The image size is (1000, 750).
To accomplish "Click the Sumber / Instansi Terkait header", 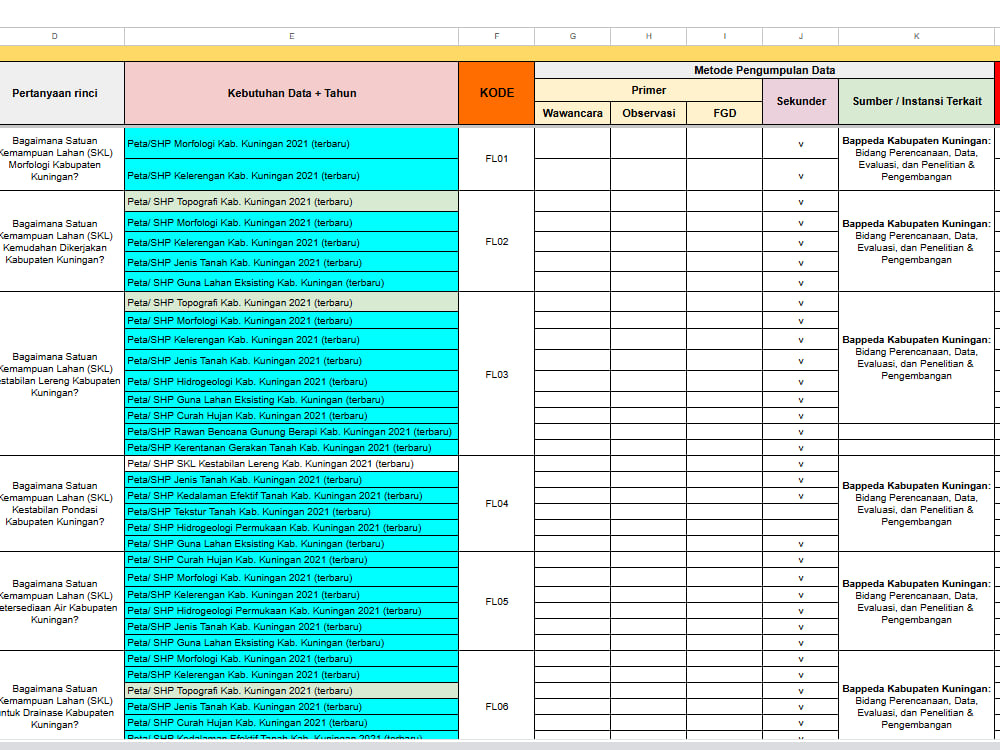I will [916, 101].
